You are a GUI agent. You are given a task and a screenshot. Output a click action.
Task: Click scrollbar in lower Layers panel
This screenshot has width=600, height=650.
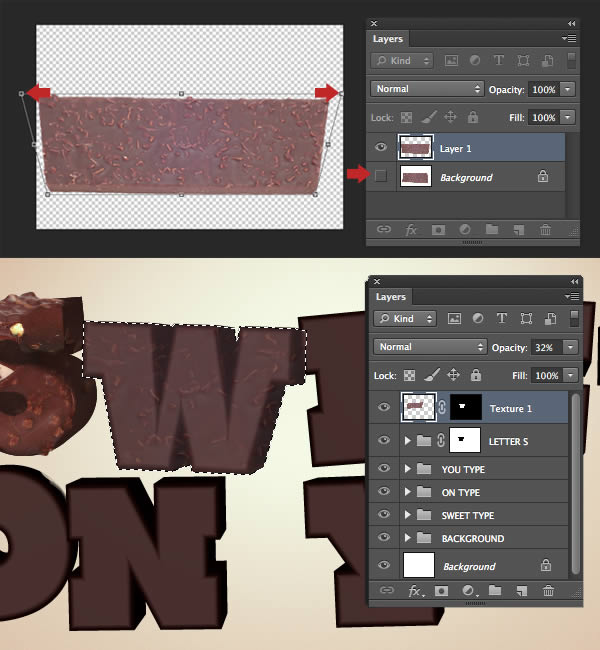575,483
